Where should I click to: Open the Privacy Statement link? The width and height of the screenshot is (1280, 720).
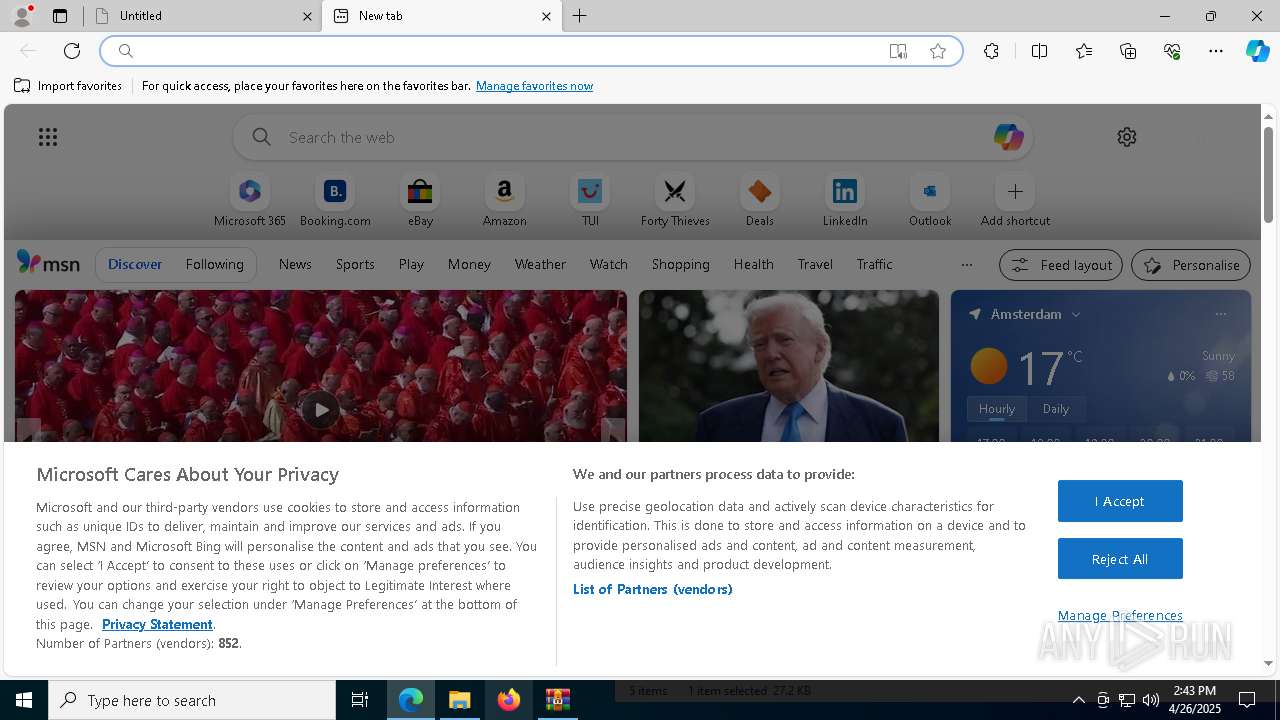(157, 624)
